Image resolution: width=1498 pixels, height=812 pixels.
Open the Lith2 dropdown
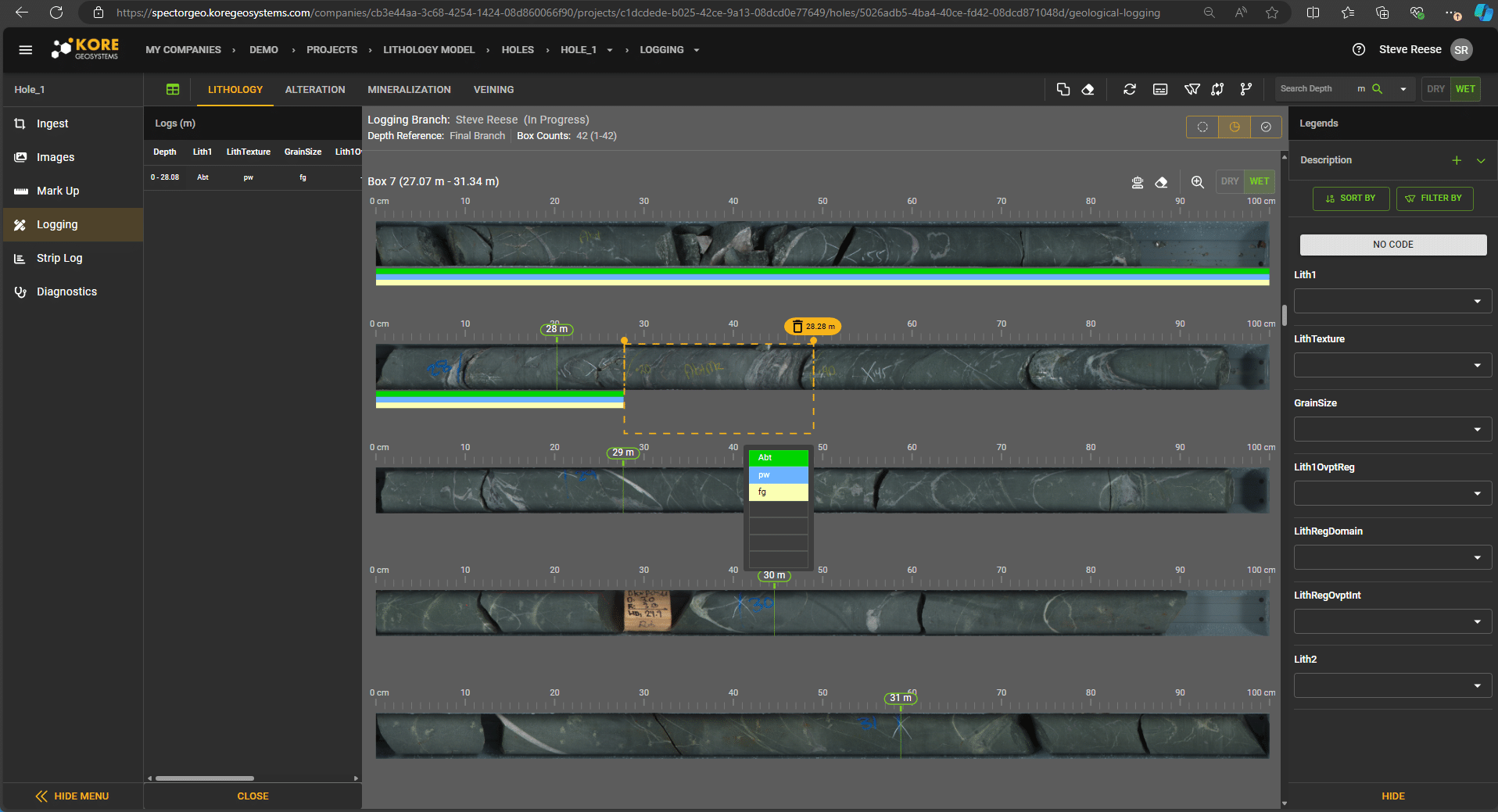tap(1392, 685)
